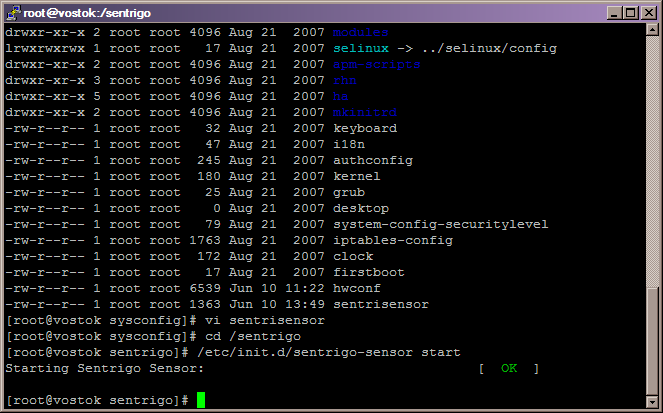Minimize the root@vostok terminal window
Viewport: 663px width, 413px height.
(x=614, y=13)
